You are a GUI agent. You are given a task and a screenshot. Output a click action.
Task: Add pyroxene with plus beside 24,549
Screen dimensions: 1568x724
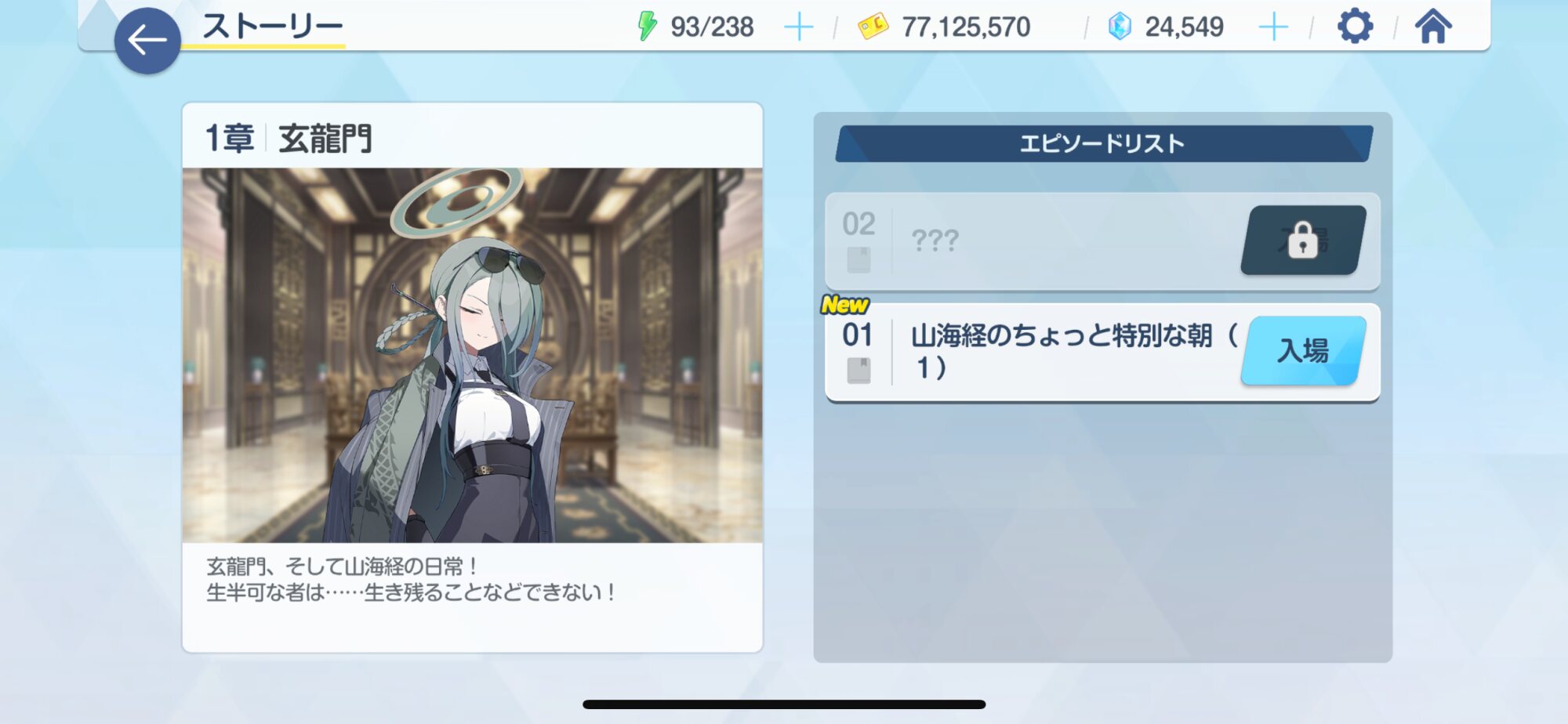coord(1273,27)
